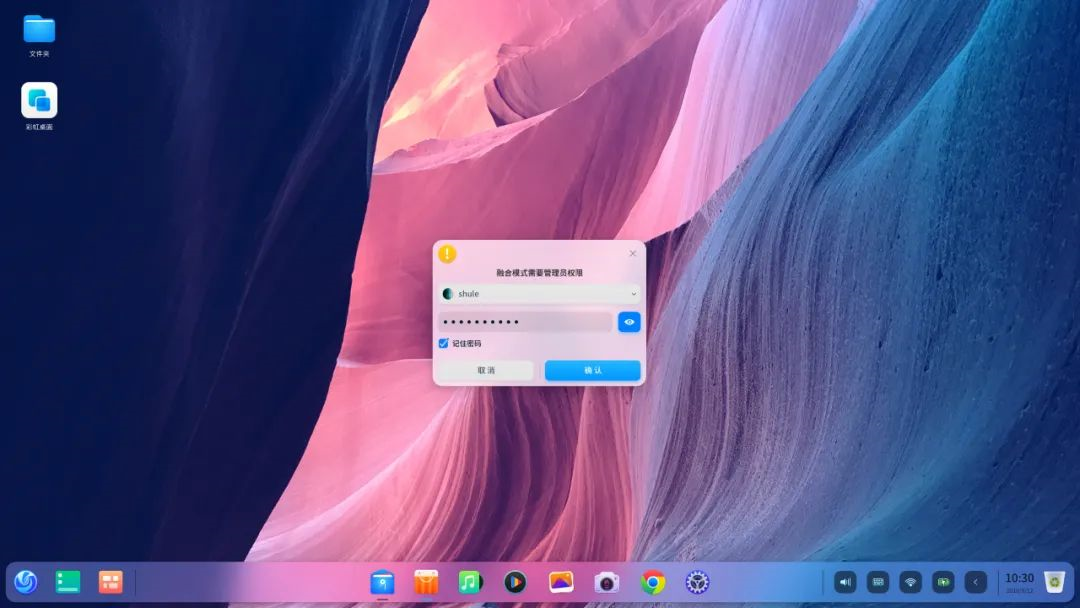Toggle password visibility with eye button
The image size is (1080, 608).
coord(629,322)
